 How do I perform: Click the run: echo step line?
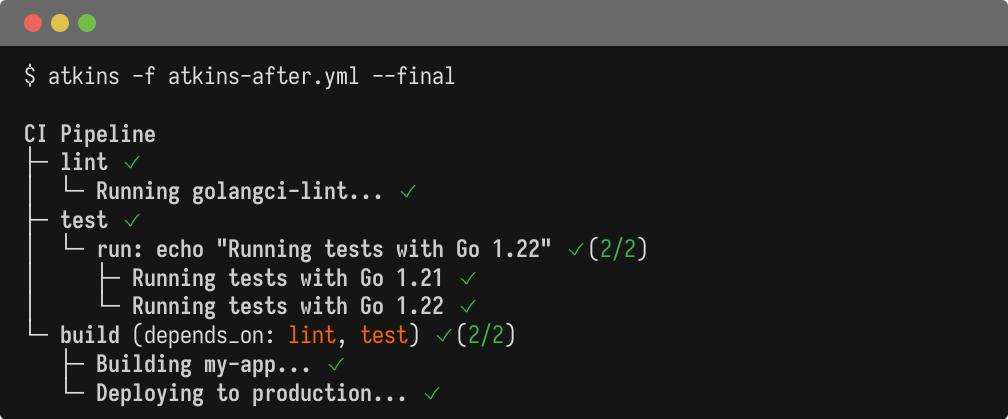324,249
